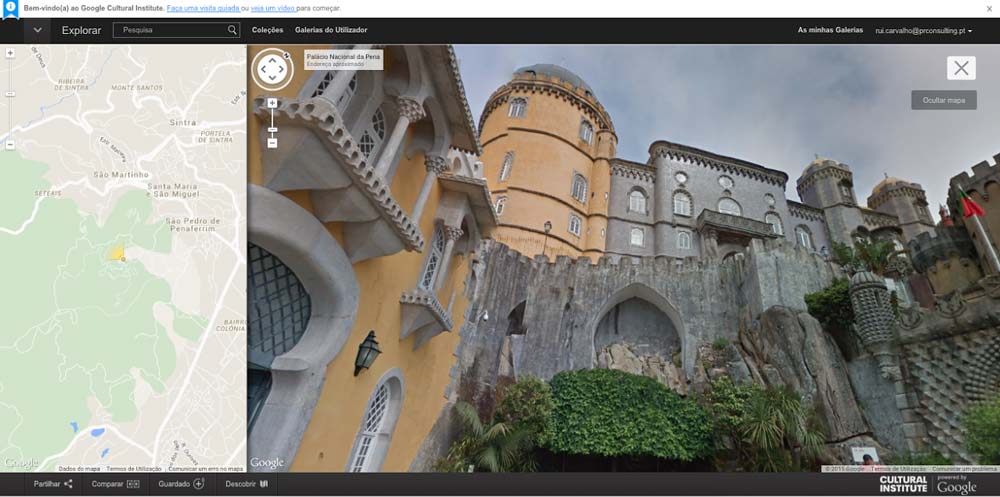Zoom in on the Street View panorama
This screenshot has height=497, width=1000.
272,103
